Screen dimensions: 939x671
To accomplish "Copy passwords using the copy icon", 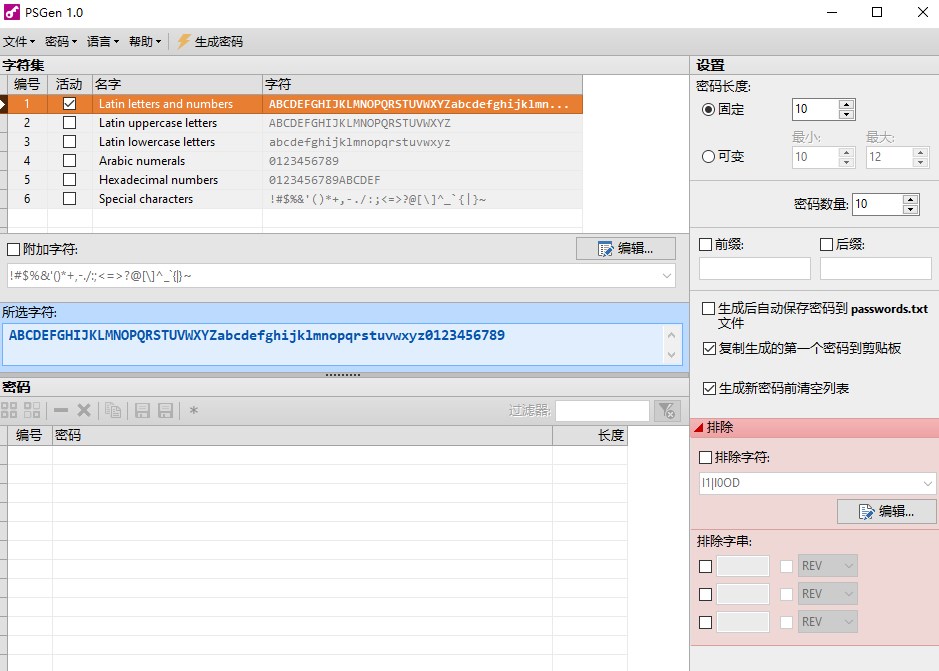I will coord(114,409).
